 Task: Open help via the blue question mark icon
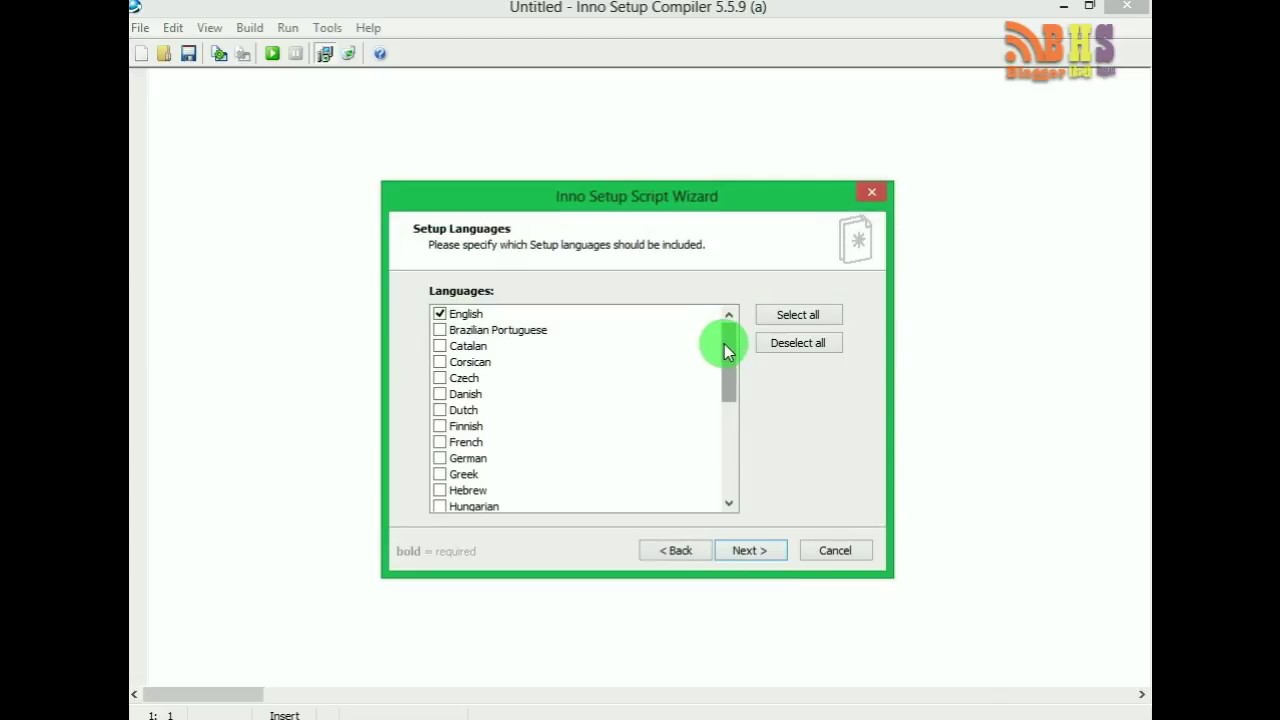click(380, 54)
